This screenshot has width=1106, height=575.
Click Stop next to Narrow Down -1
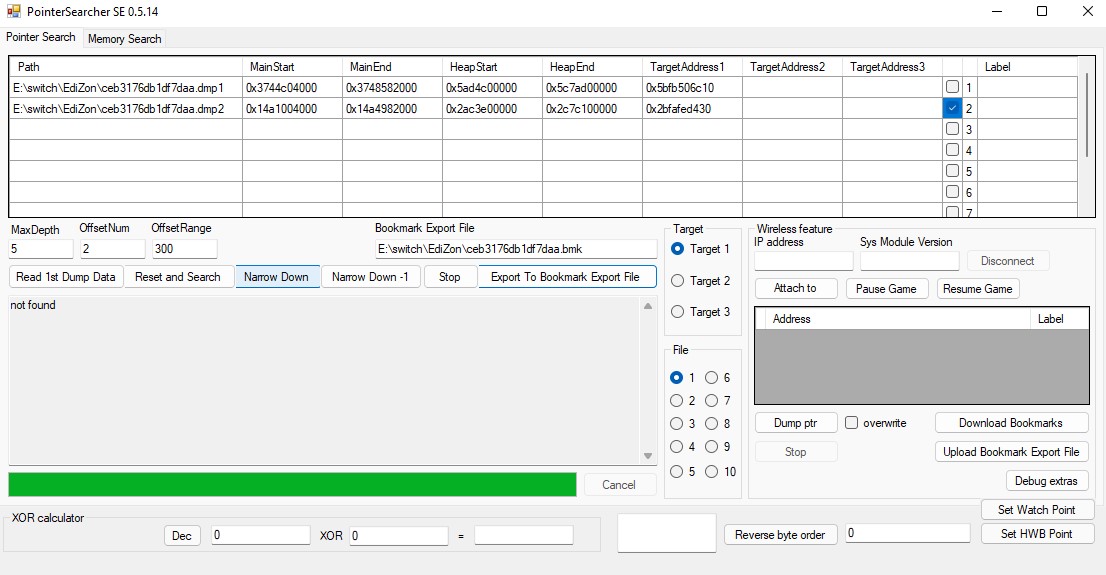point(449,277)
